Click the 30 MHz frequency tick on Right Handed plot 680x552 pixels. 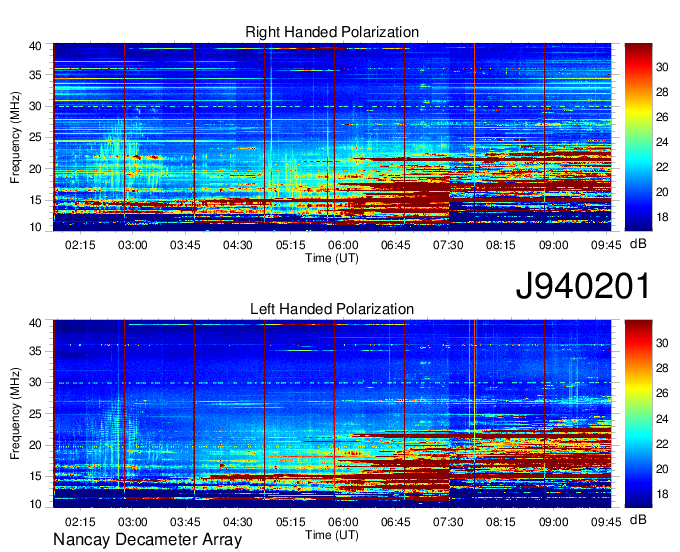35,106
